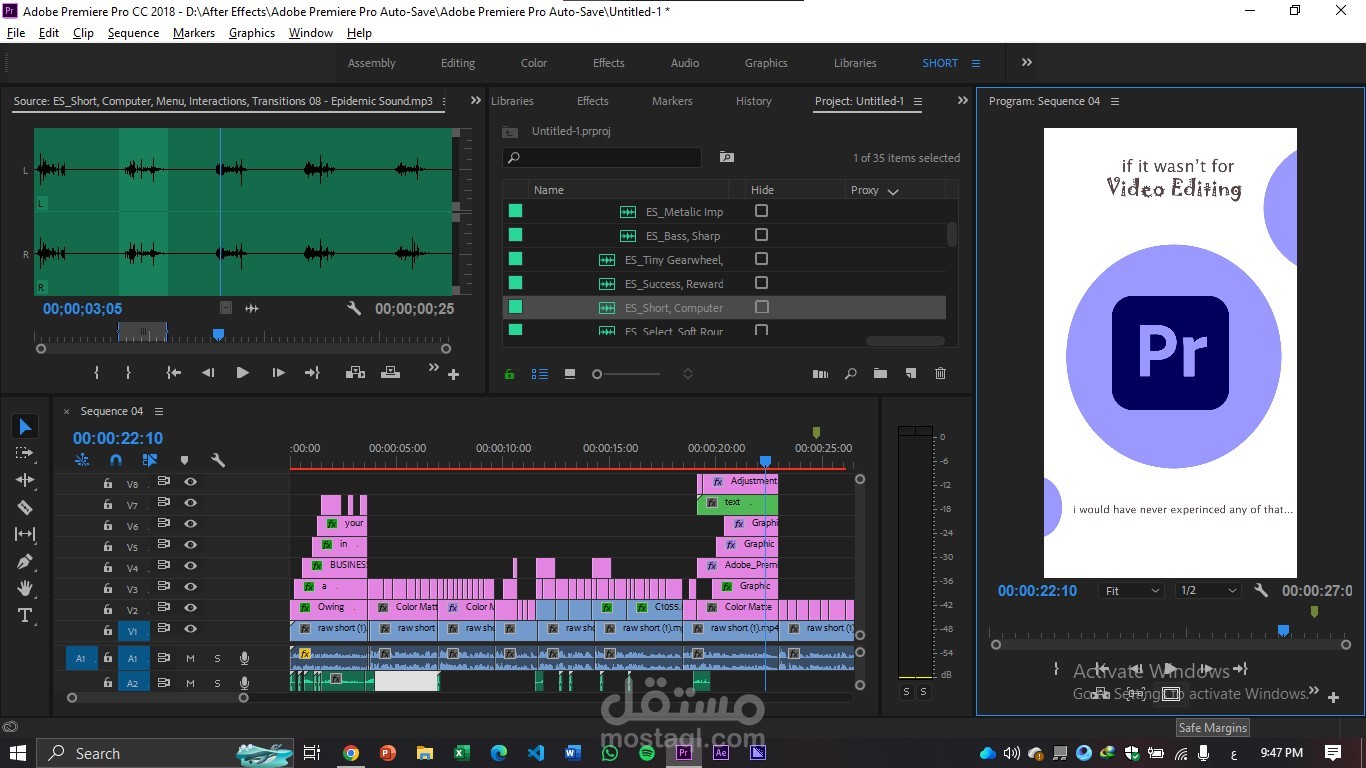The width and height of the screenshot is (1366, 768).
Task: Open Project panel hamburger menu
Action: click(x=918, y=101)
